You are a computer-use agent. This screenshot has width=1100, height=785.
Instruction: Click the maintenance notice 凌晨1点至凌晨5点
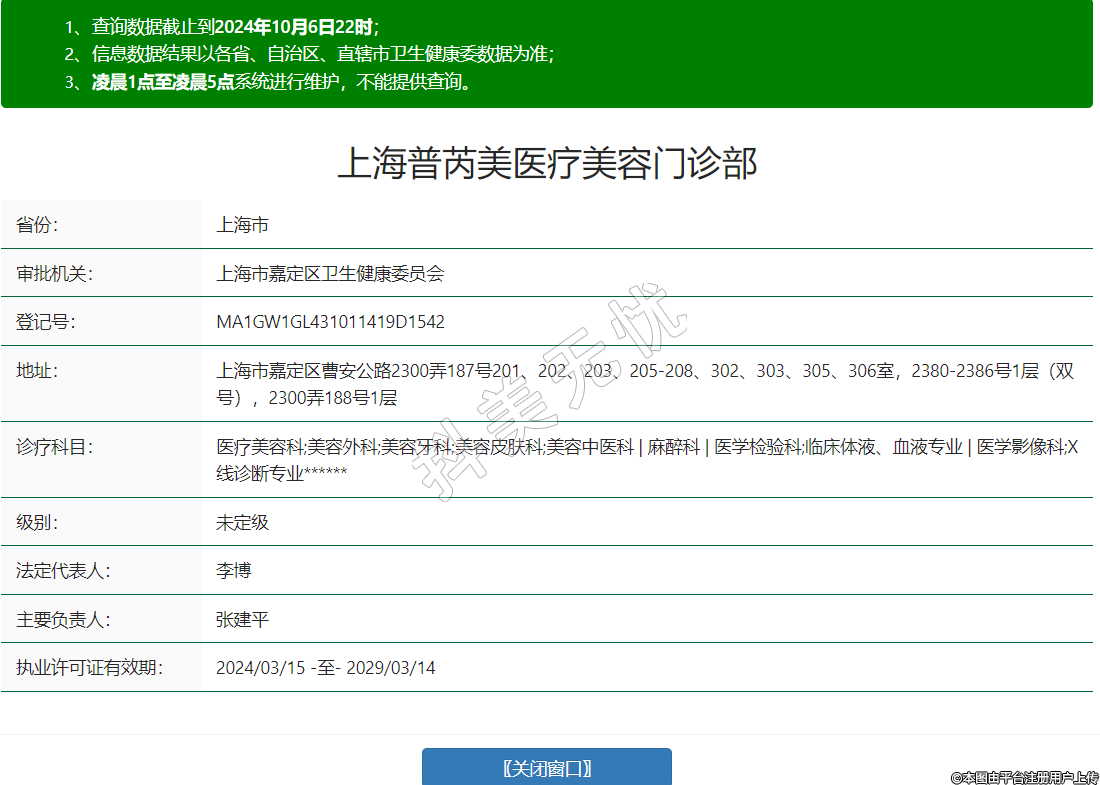(x=162, y=82)
